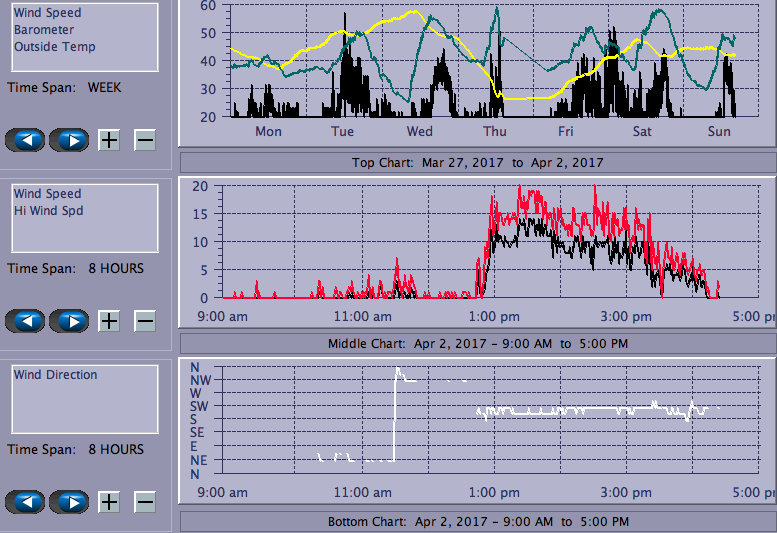Step bottom chart backward with left arrow
Image resolution: width=777 pixels, height=533 pixels.
(x=26, y=502)
